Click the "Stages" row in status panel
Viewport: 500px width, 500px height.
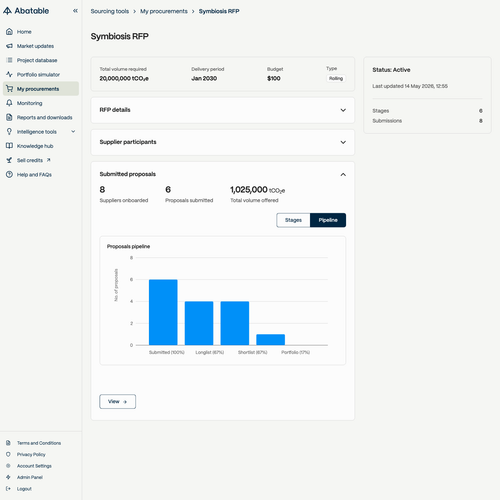click(427, 111)
